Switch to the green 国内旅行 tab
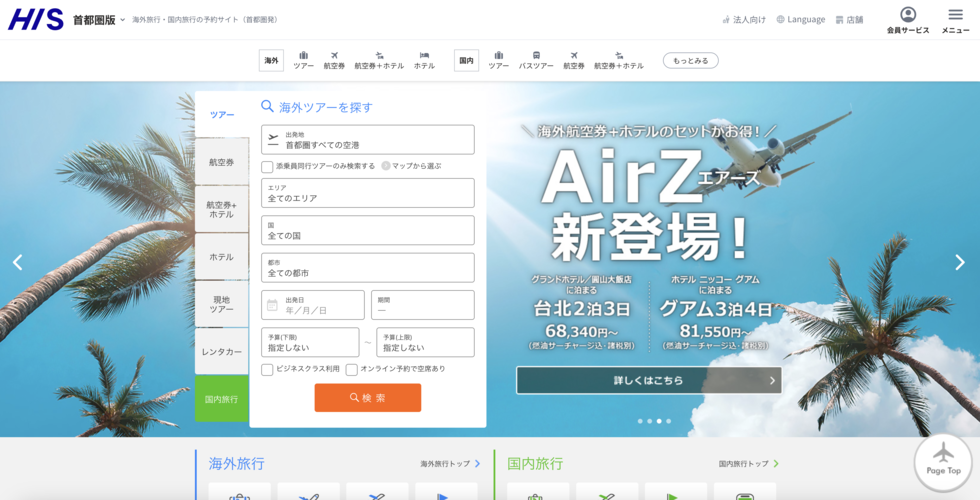 (222, 399)
